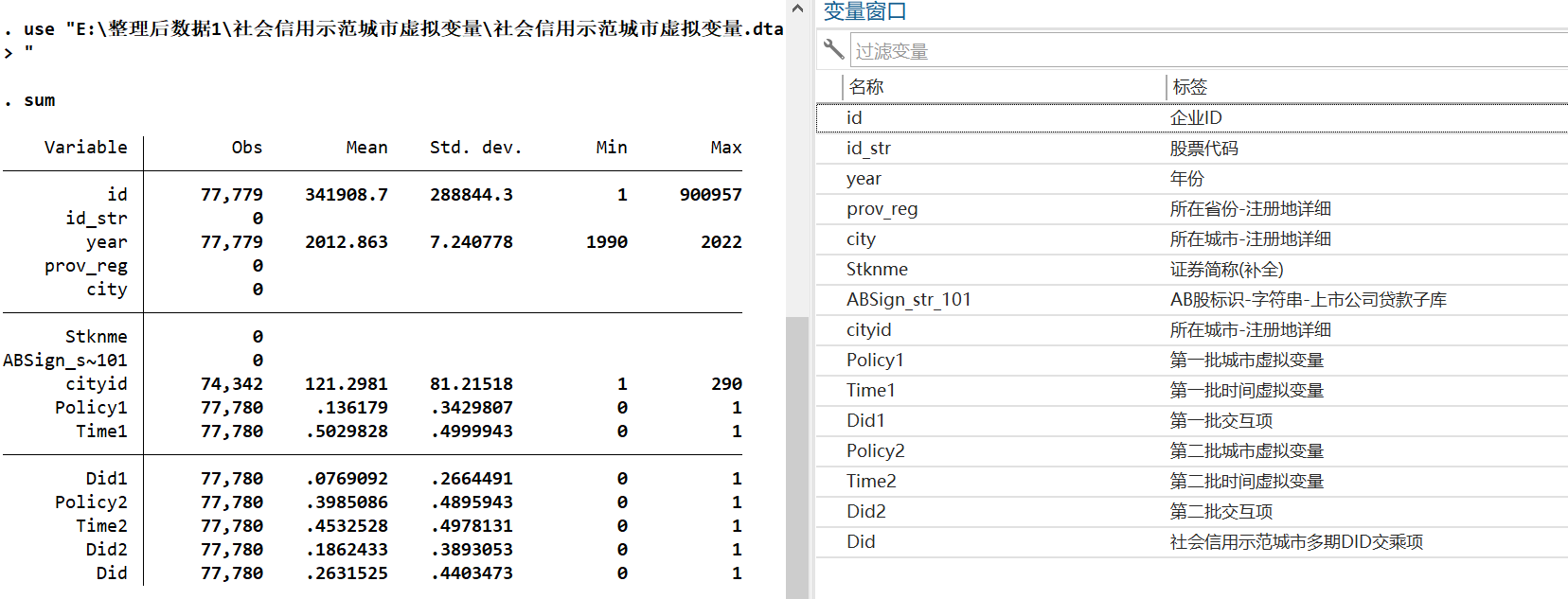Click the label 所在省份-注册地详细
The width and height of the screenshot is (1568, 599).
(x=1250, y=208)
